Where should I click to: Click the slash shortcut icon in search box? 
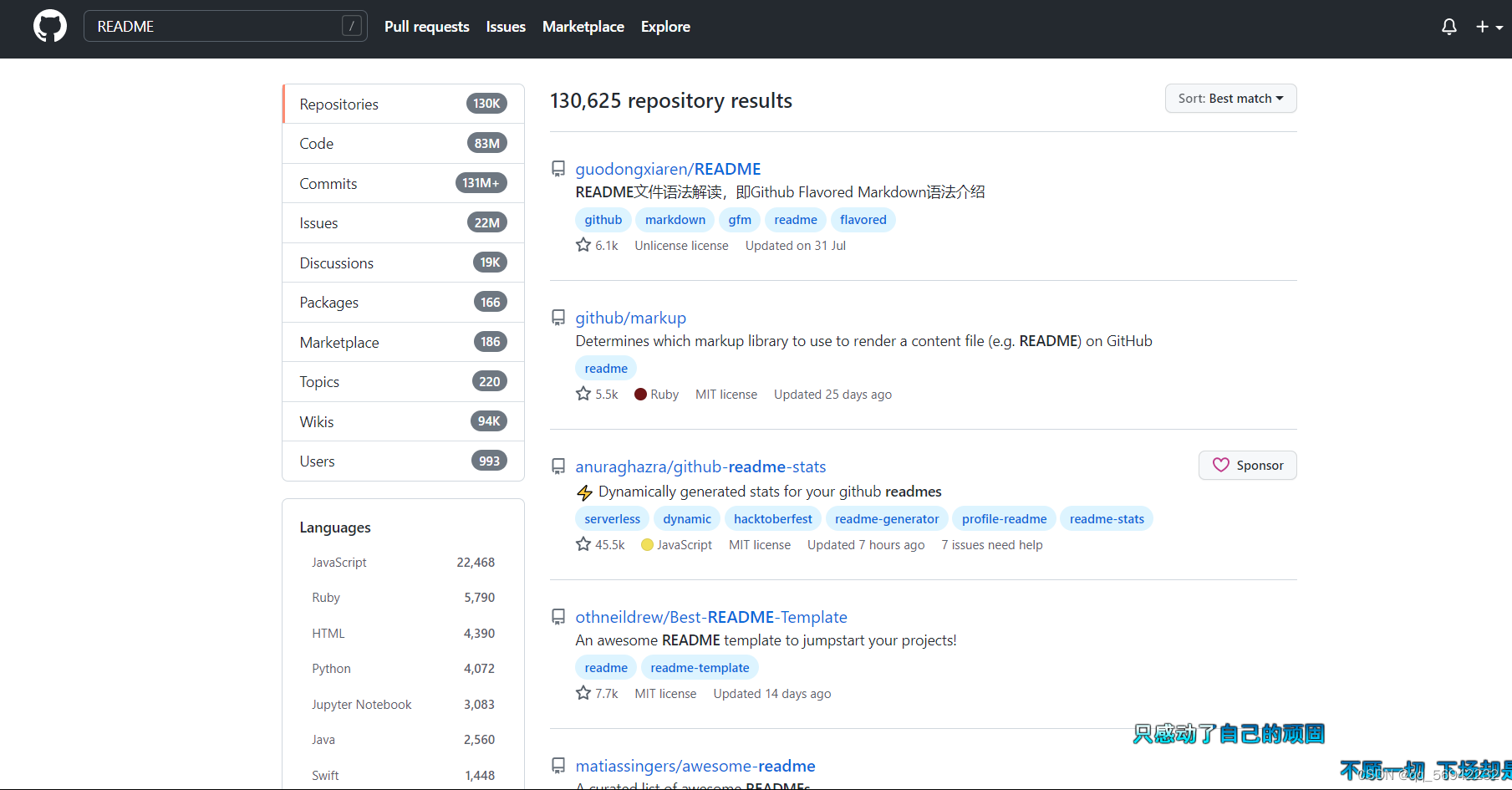[352, 27]
